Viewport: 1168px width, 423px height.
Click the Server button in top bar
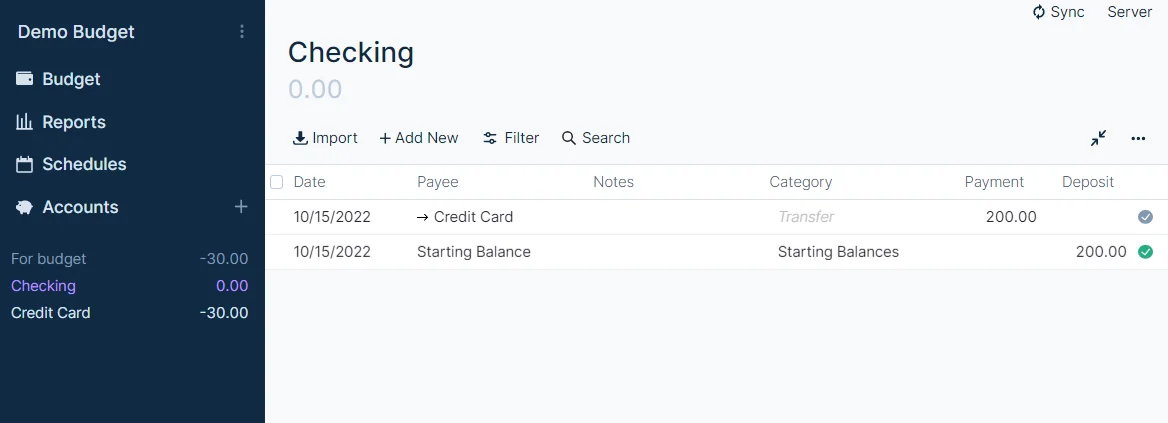pos(1129,12)
